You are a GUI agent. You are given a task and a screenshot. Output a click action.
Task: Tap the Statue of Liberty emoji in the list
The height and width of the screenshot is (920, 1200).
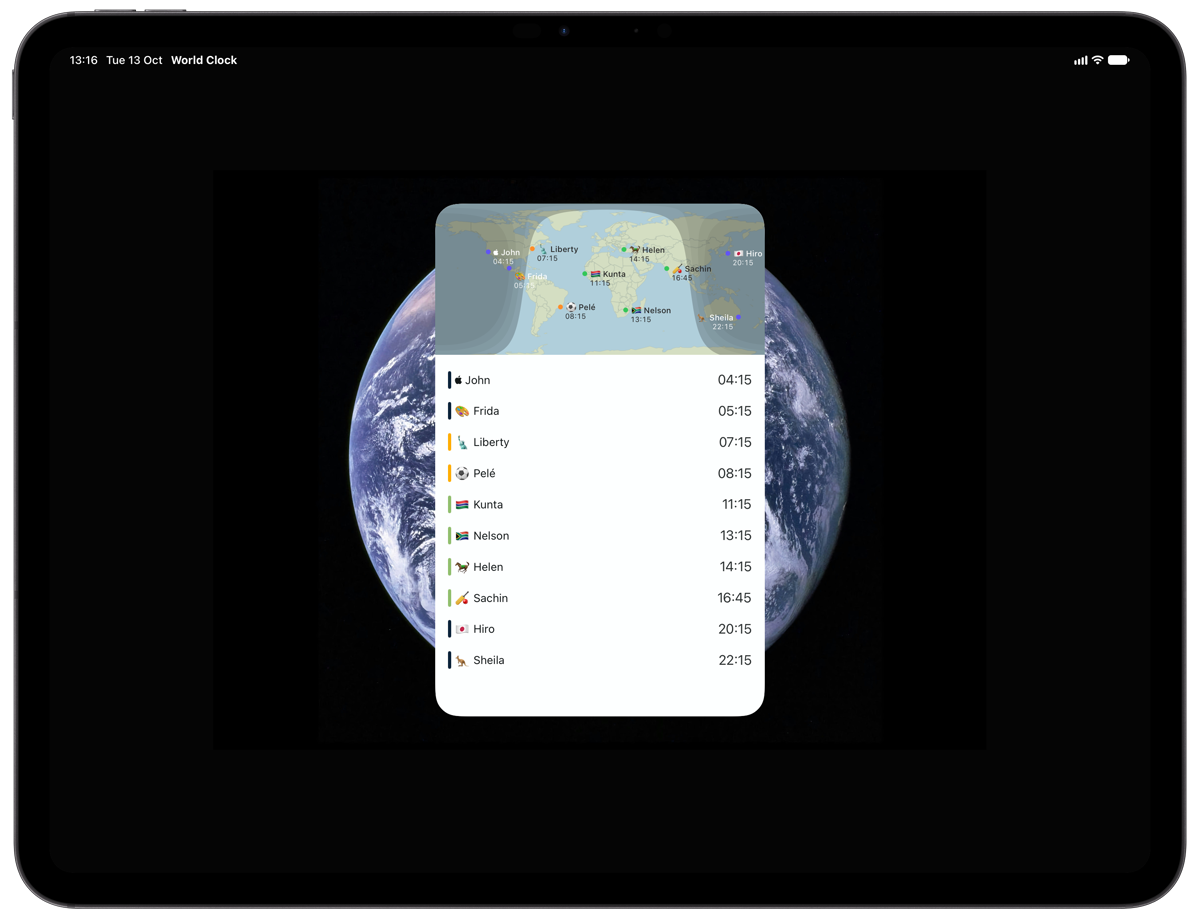click(461, 442)
